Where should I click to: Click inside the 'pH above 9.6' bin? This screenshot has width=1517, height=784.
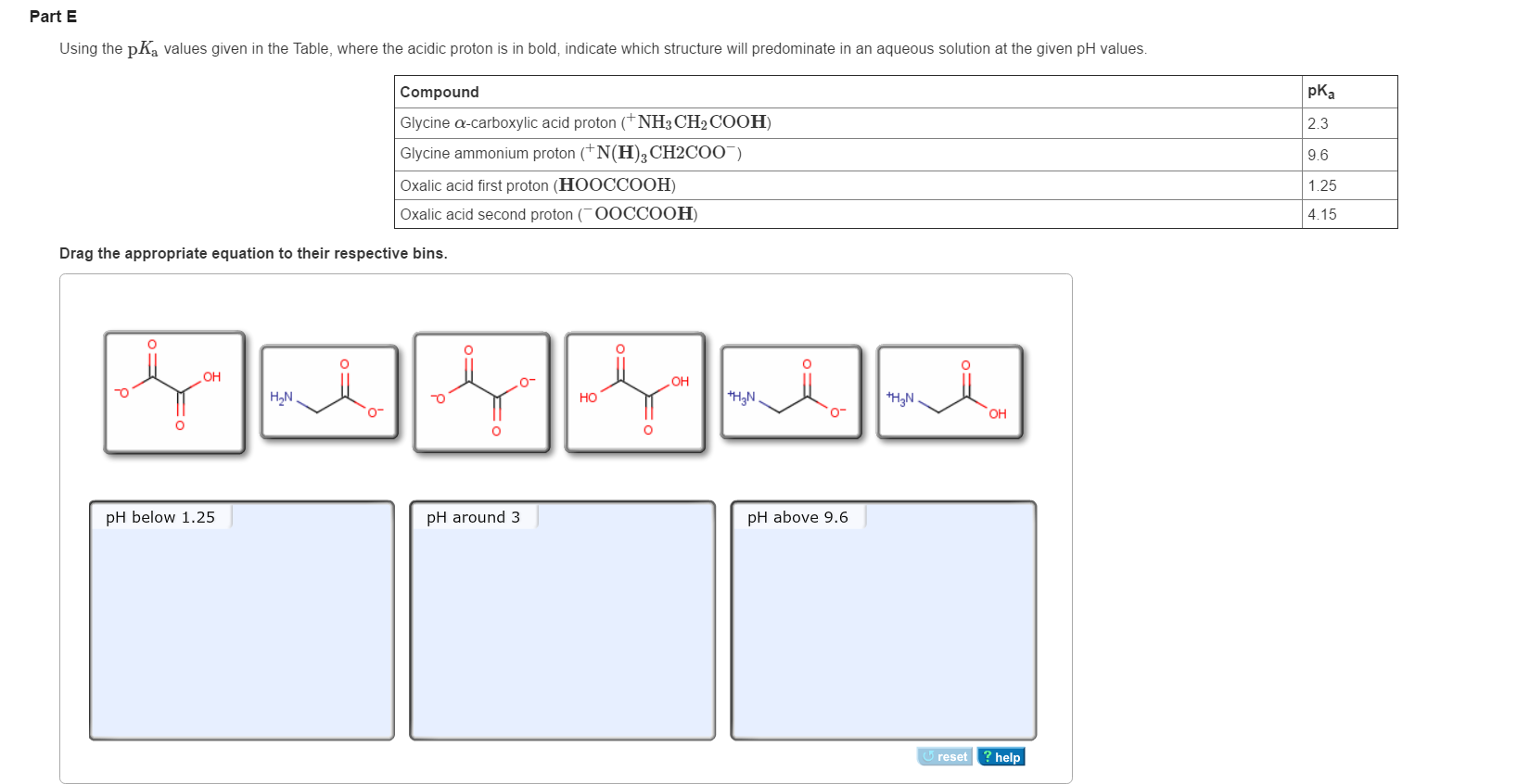[883, 630]
